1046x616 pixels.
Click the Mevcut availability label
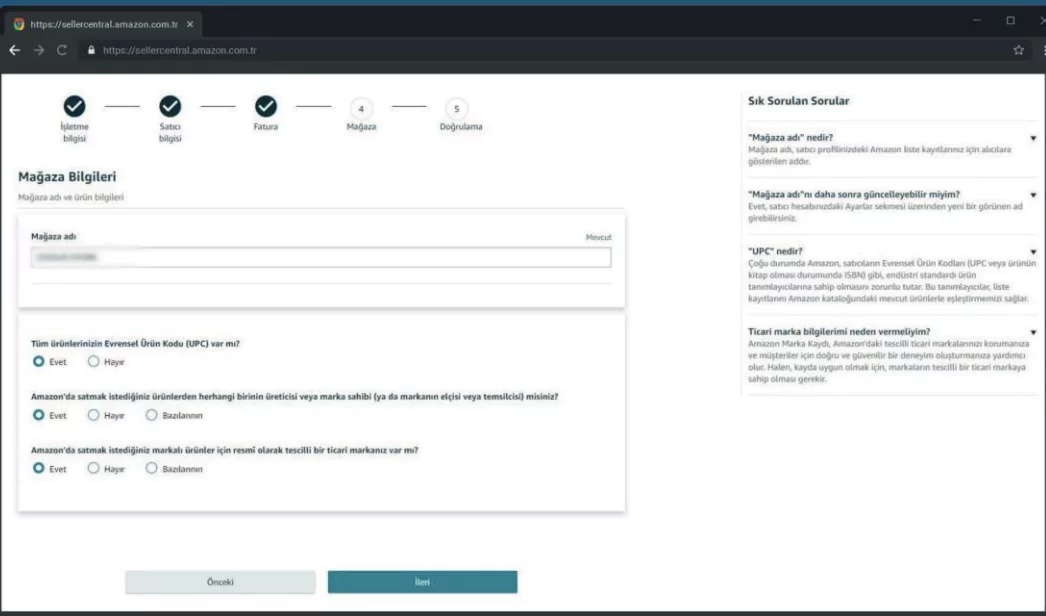tap(598, 237)
